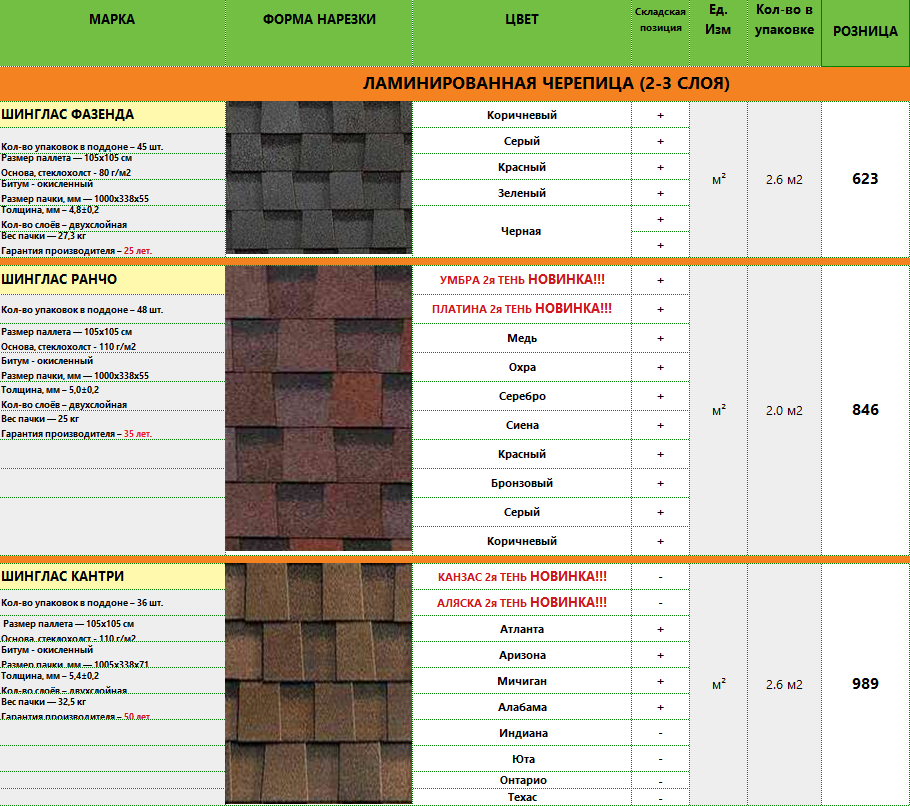
Task: Open the Шинглас Кантри brown shingle image
Action: pyautogui.click(x=319, y=684)
